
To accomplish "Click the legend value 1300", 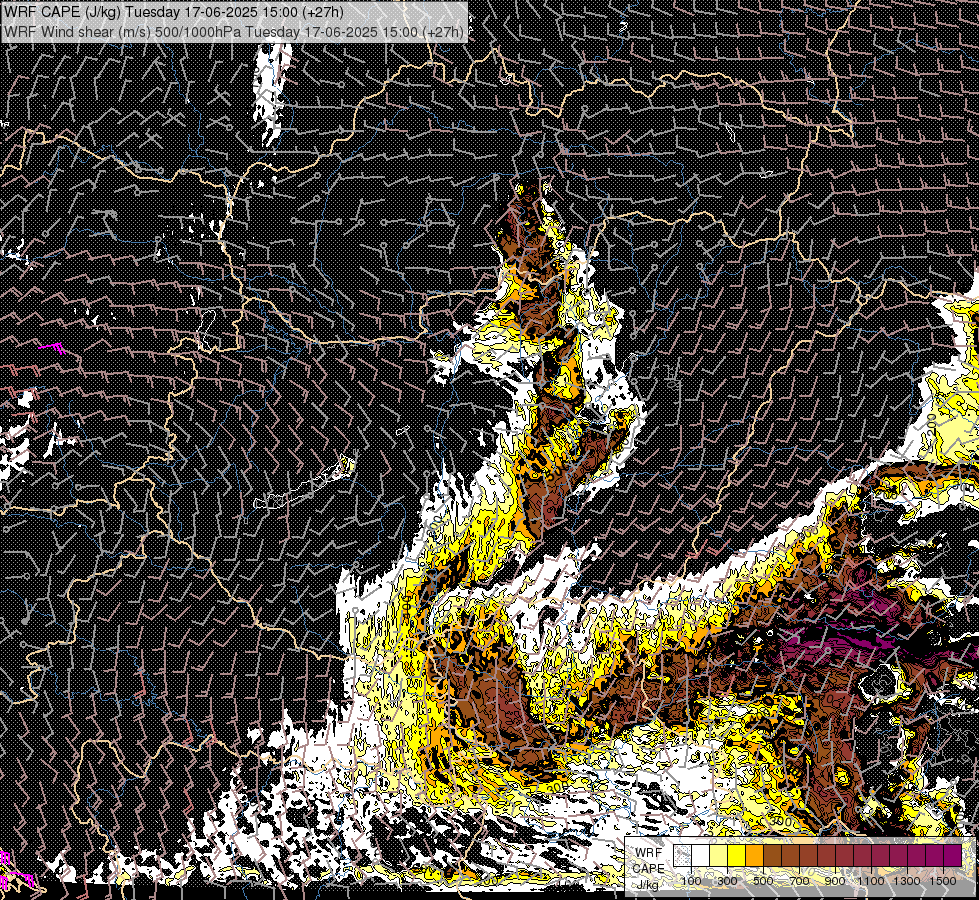I will point(907,881).
